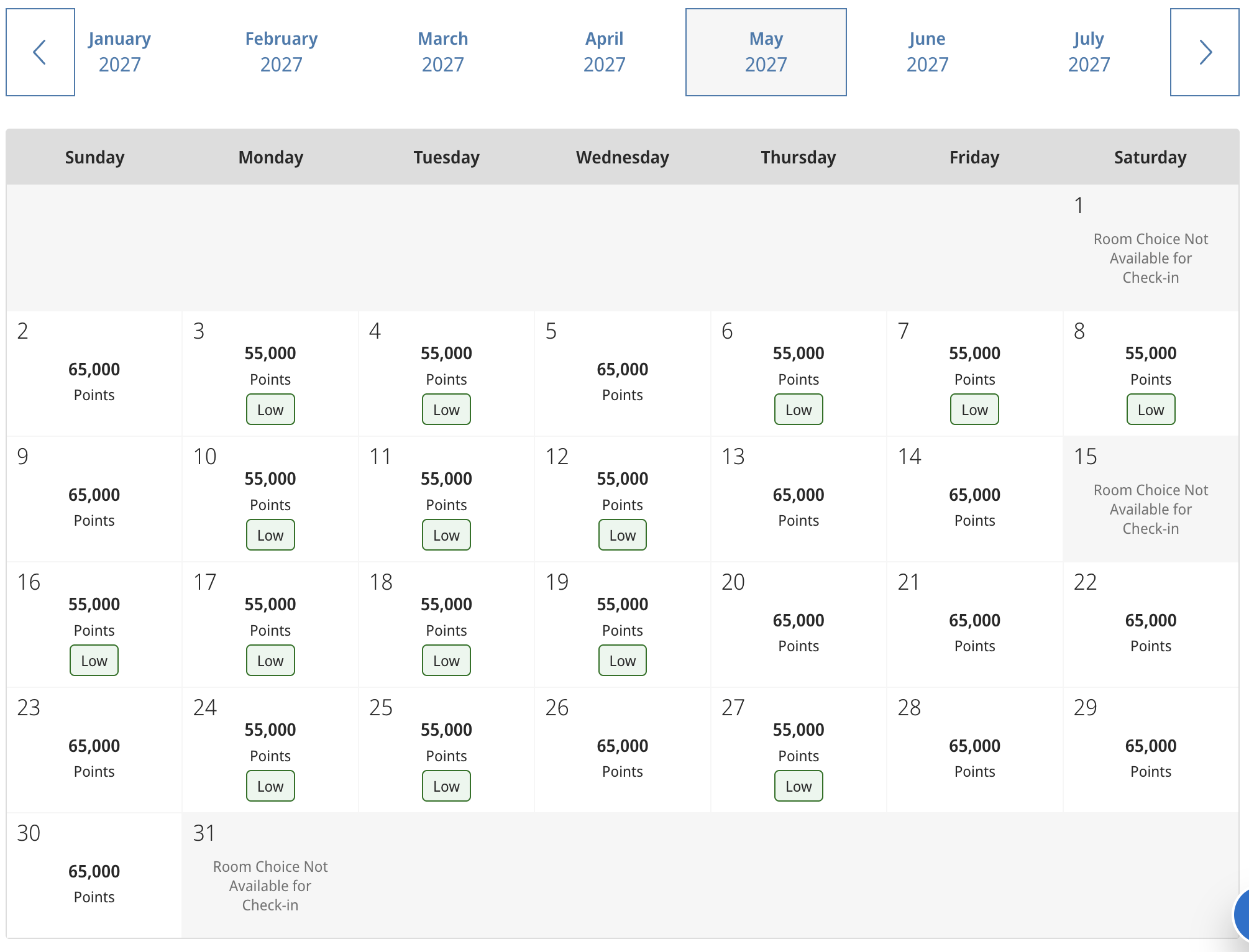The width and height of the screenshot is (1249, 952).
Task: Switch to January 2027 tab
Action: [x=120, y=52]
